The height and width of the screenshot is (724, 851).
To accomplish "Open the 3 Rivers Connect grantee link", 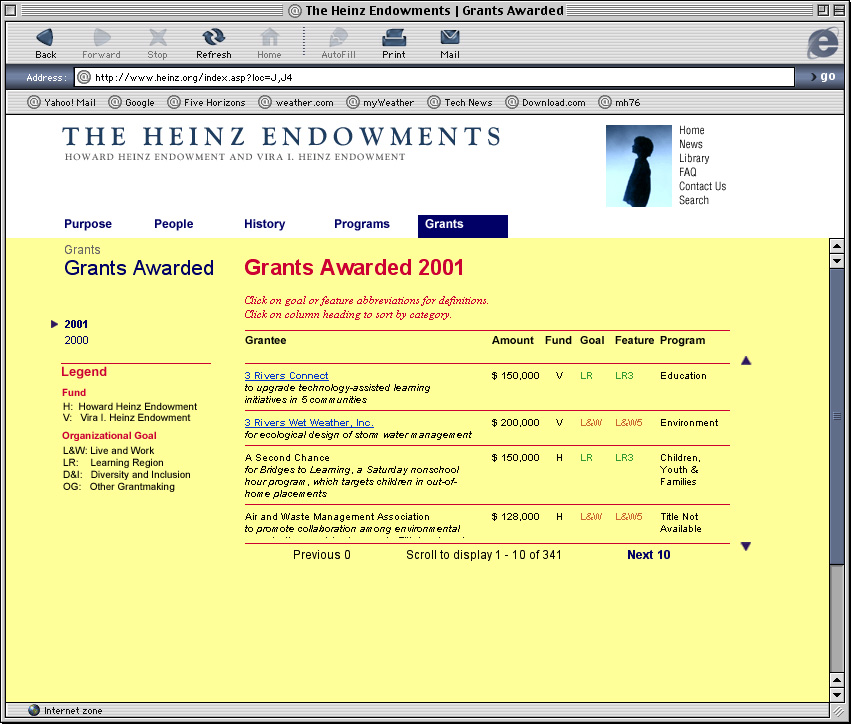I will (x=286, y=376).
